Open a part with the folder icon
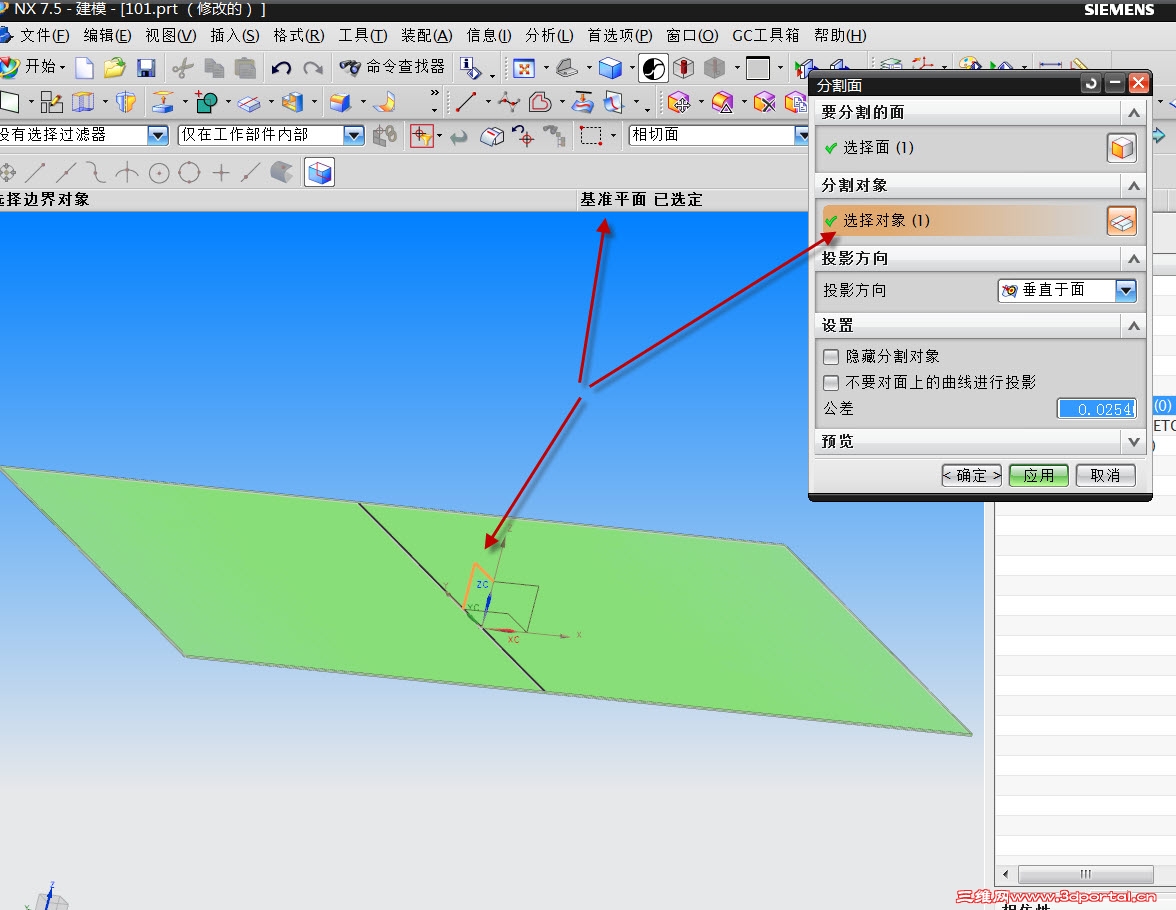 (115, 68)
